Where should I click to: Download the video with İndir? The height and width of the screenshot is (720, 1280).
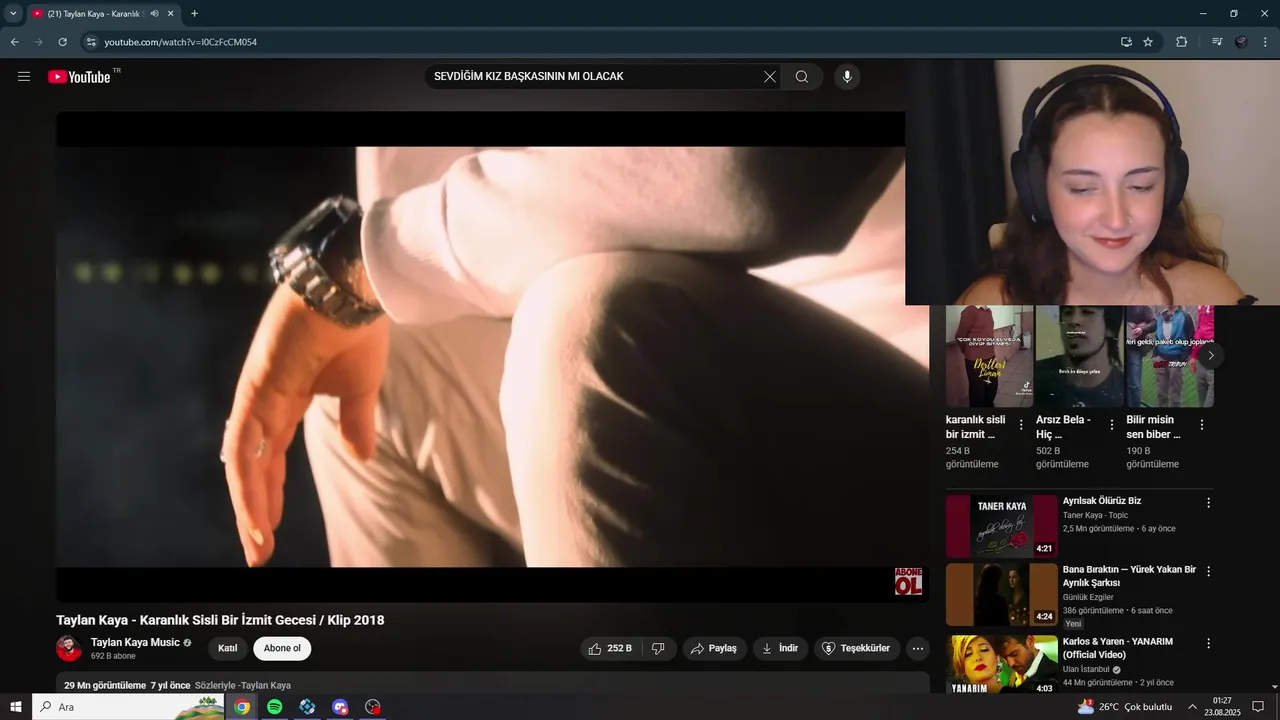click(x=780, y=649)
